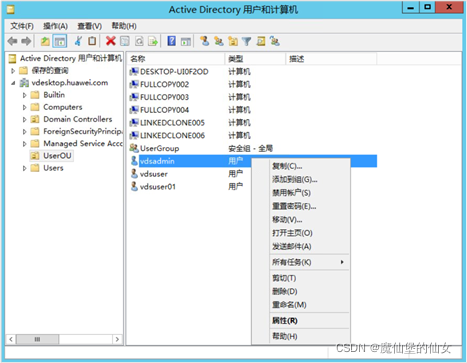Expand the ForeignSecurityPrincipals tree node

pyautogui.click(x=24, y=132)
